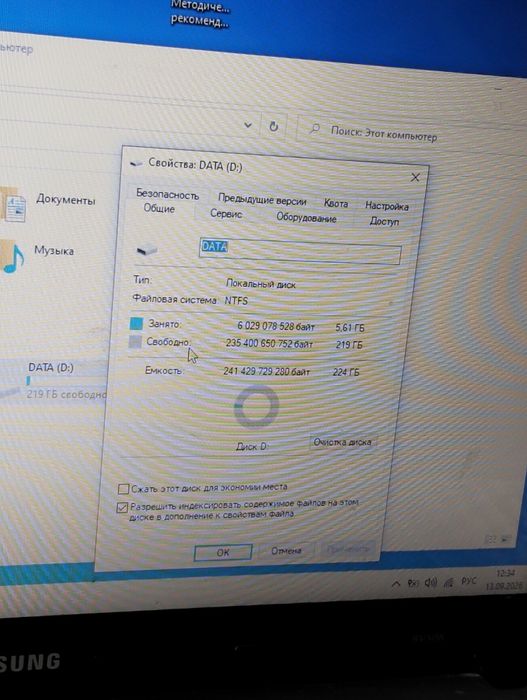Open the Методиче... рекоменд... desktop item

coord(200,13)
